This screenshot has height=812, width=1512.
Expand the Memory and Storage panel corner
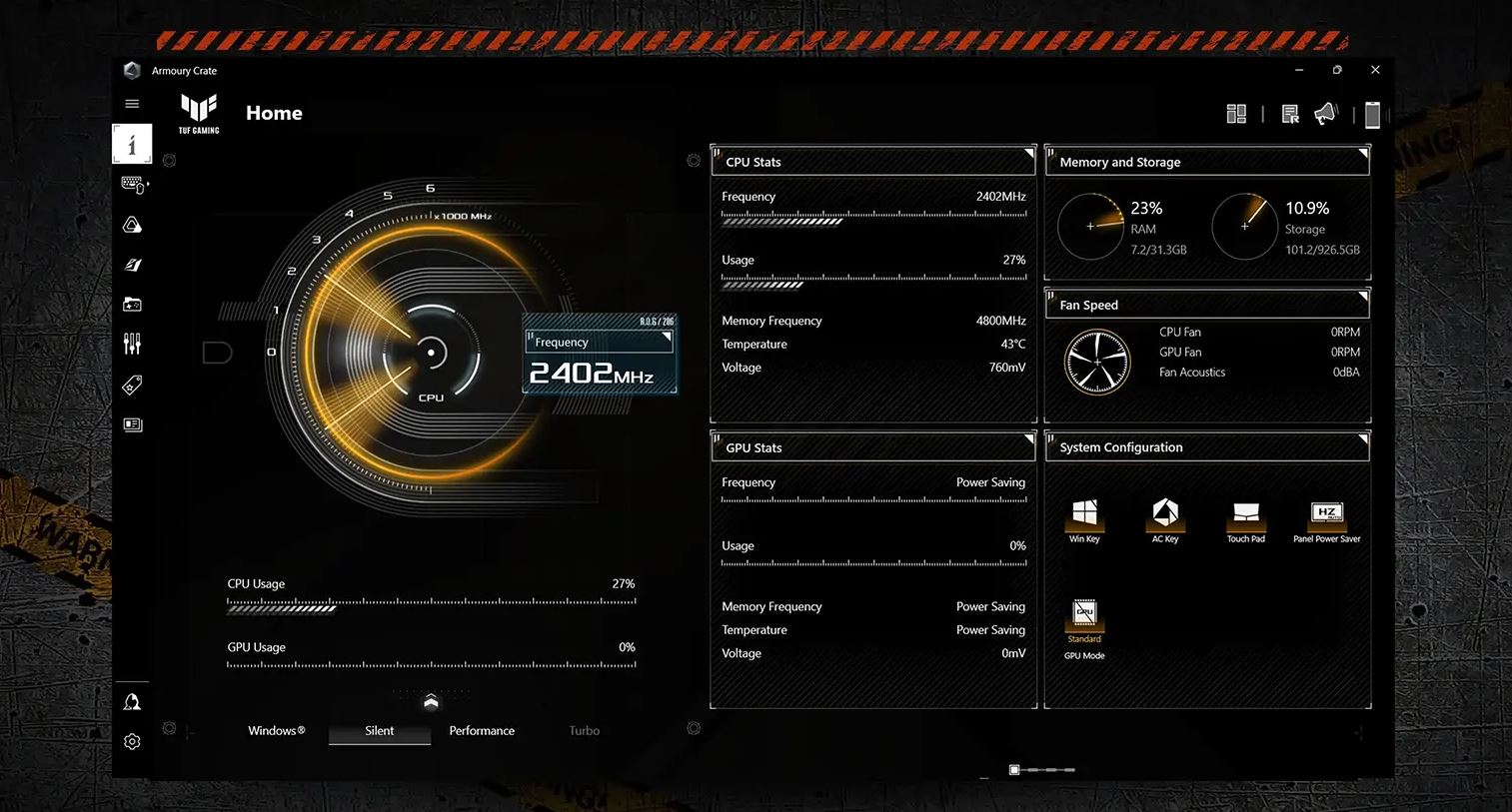(1362, 154)
